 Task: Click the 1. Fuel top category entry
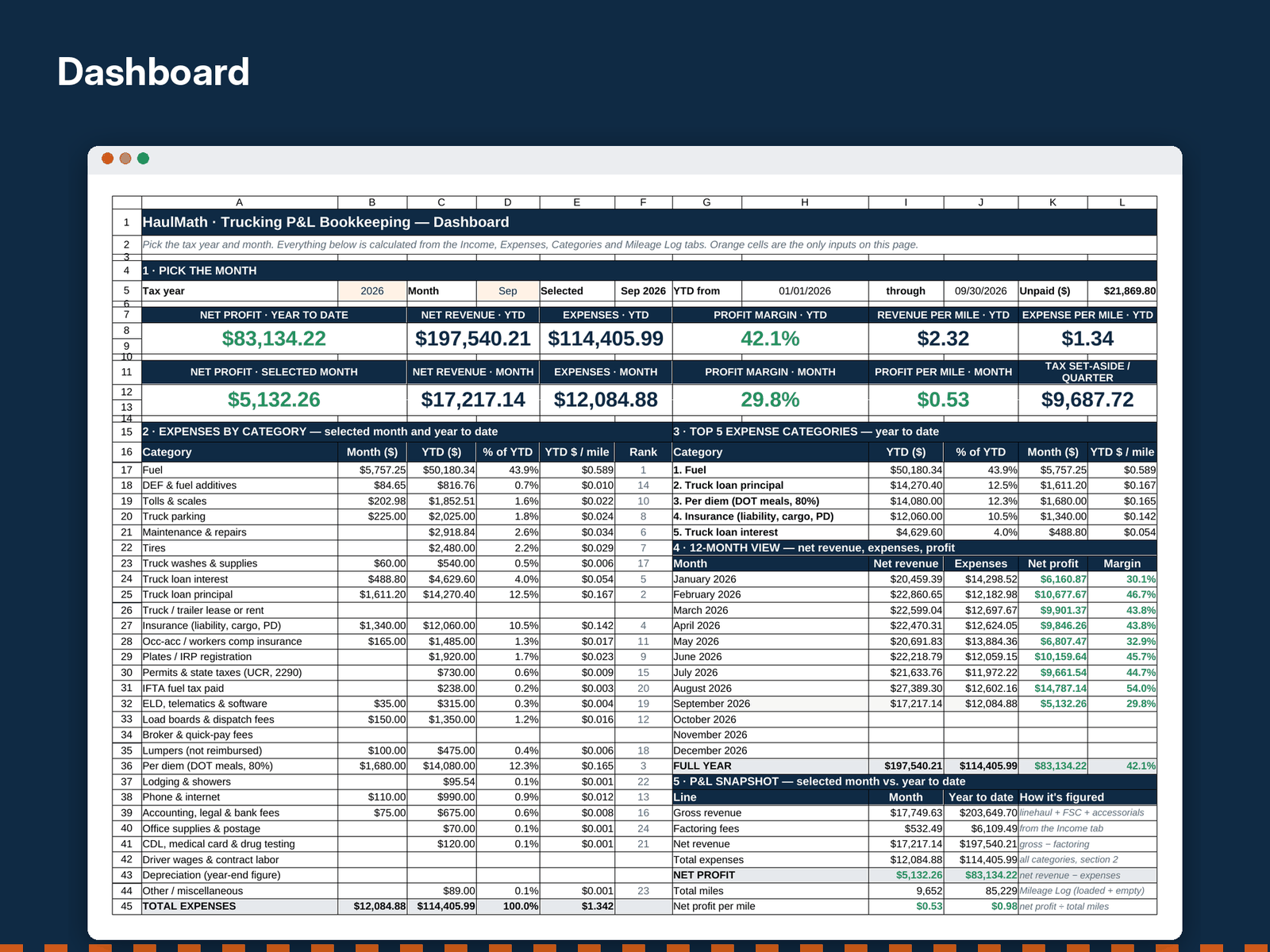pyautogui.click(x=770, y=470)
